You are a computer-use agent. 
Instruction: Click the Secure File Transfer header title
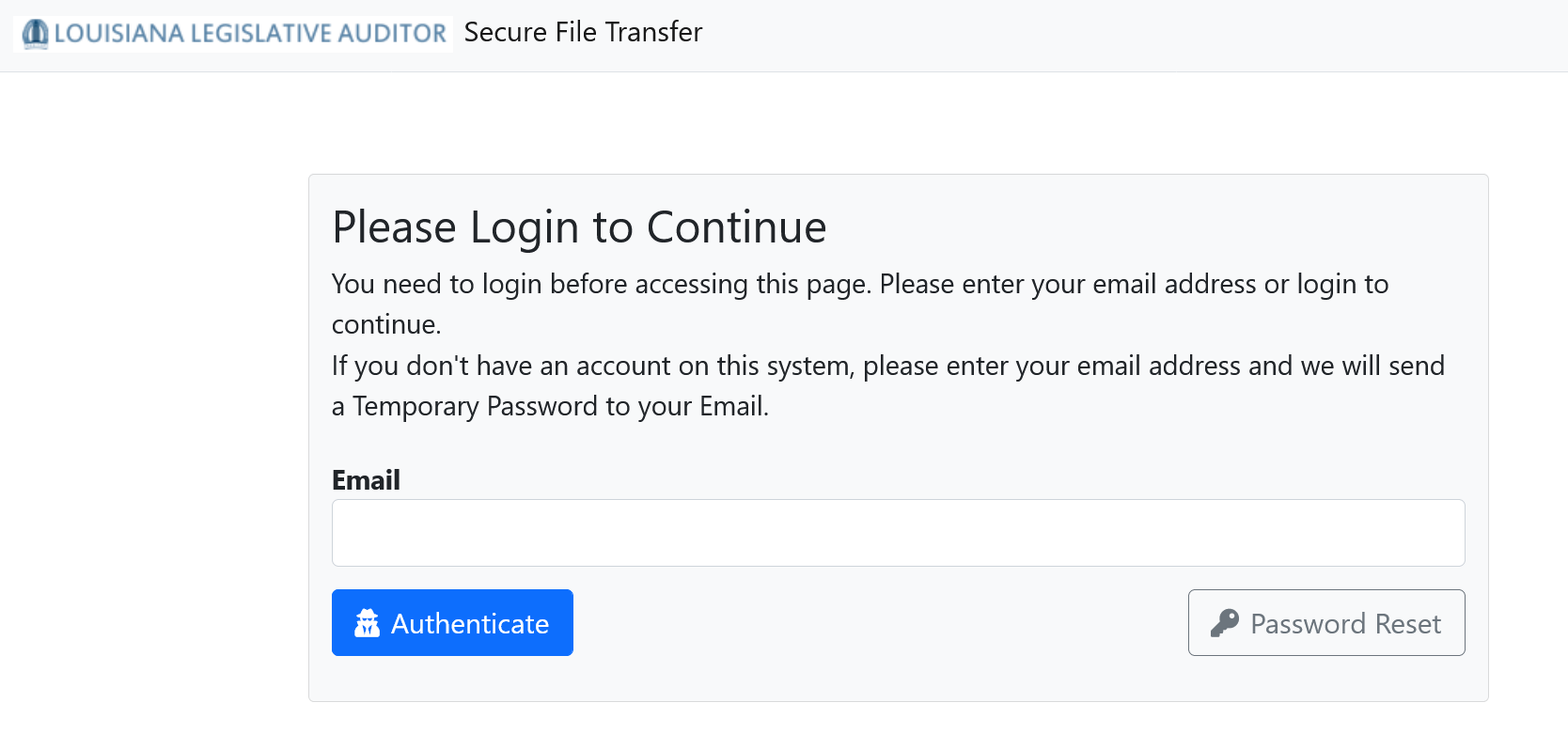pos(583,32)
